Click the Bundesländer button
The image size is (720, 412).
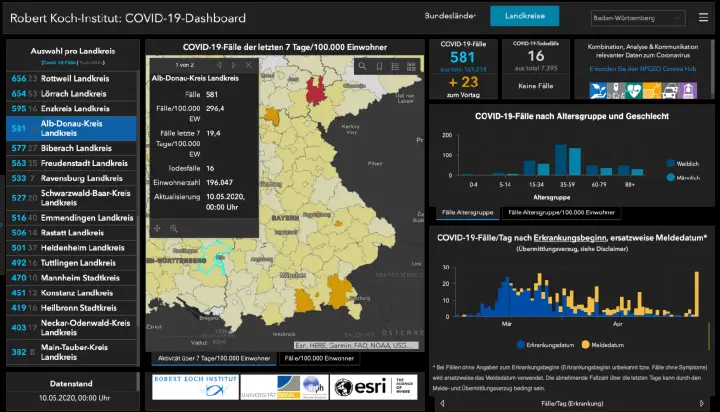point(449,17)
